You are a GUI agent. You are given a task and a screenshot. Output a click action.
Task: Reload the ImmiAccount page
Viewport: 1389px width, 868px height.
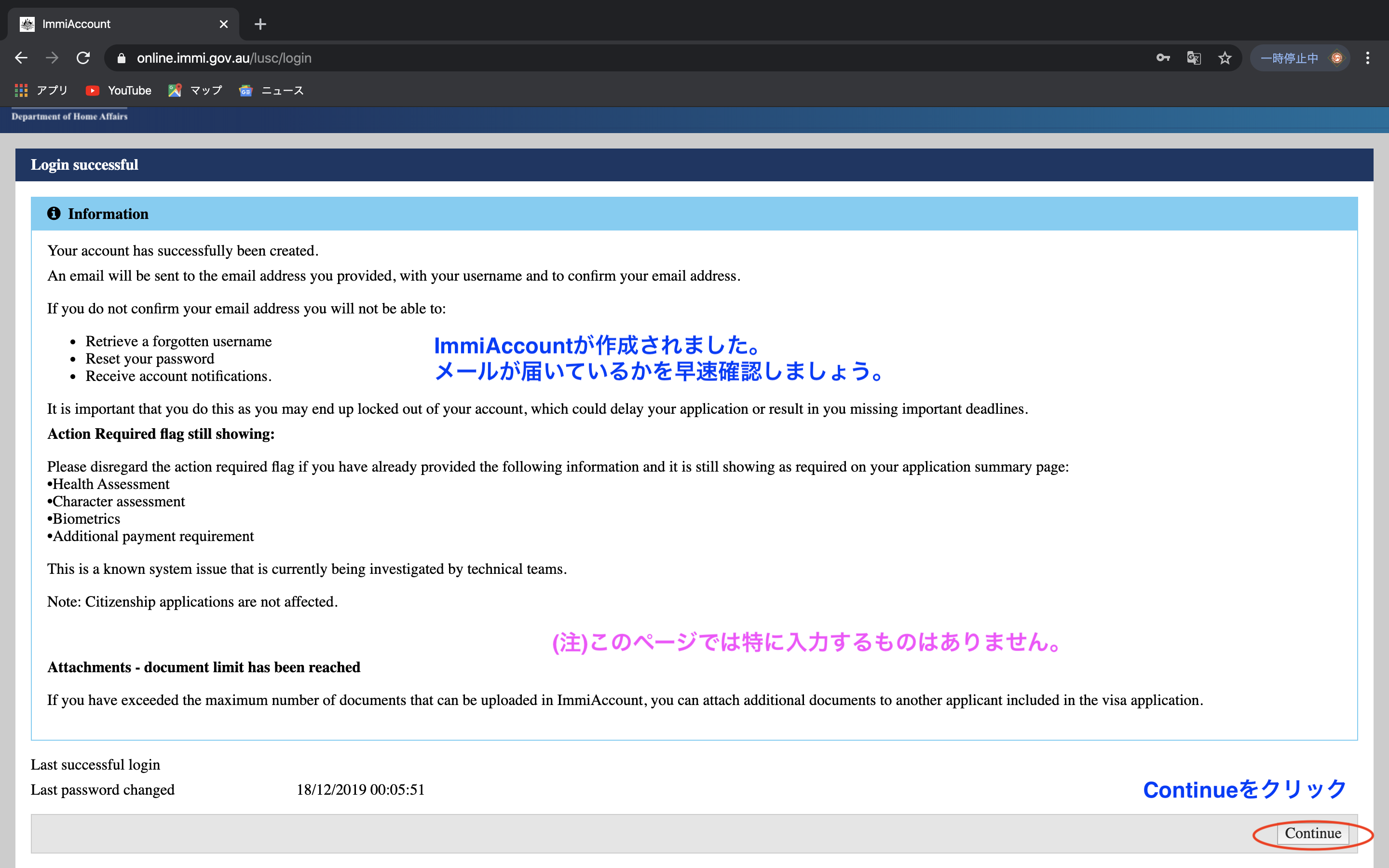[x=83, y=58]
